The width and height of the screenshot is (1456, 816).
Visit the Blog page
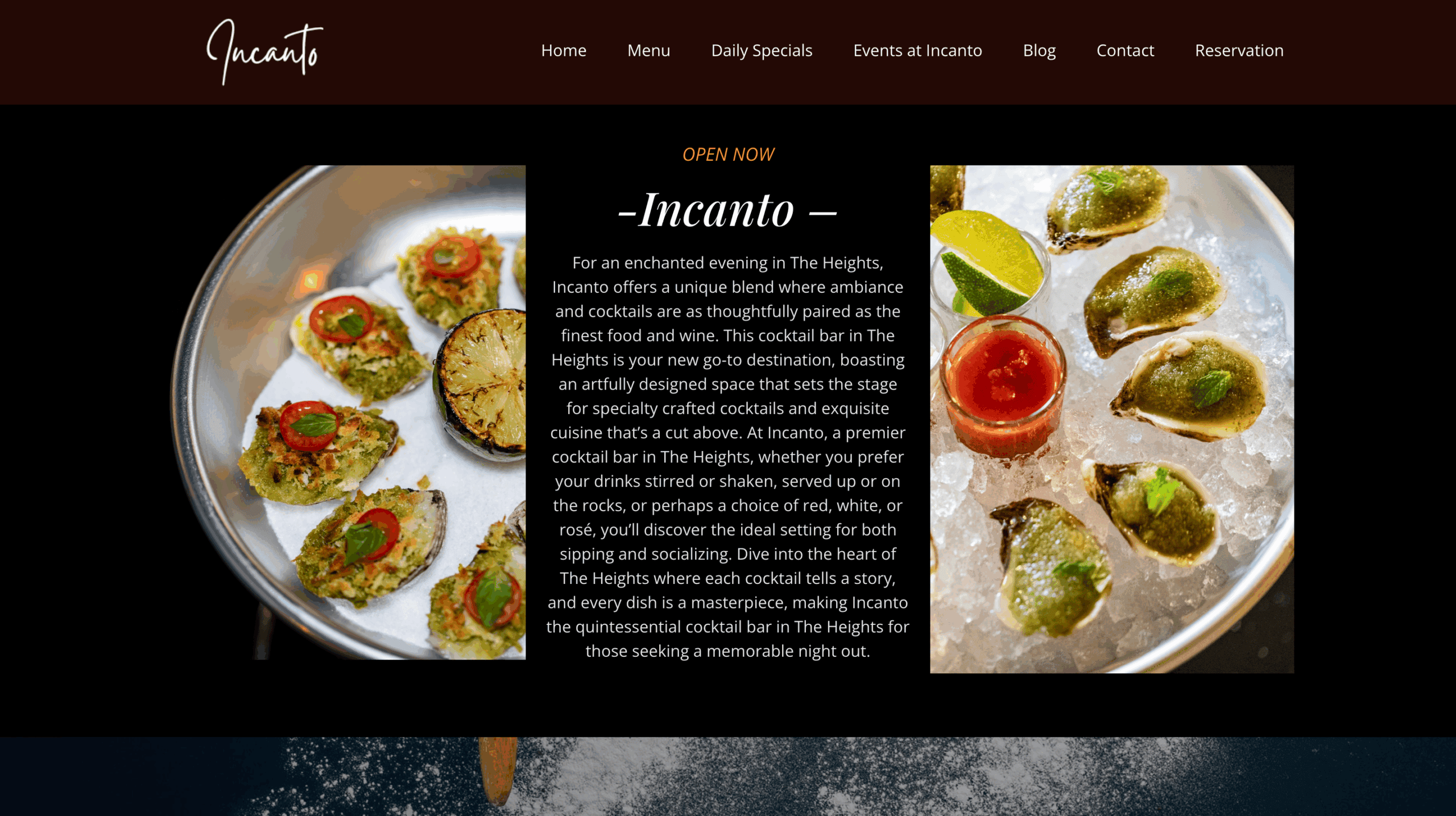coord(1039,51)
